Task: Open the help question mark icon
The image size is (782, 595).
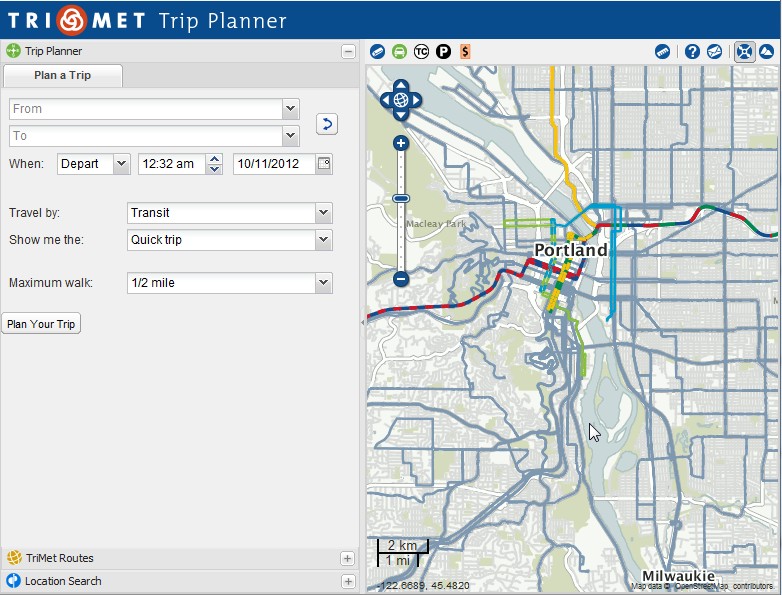Action: (x=692, y=52)
